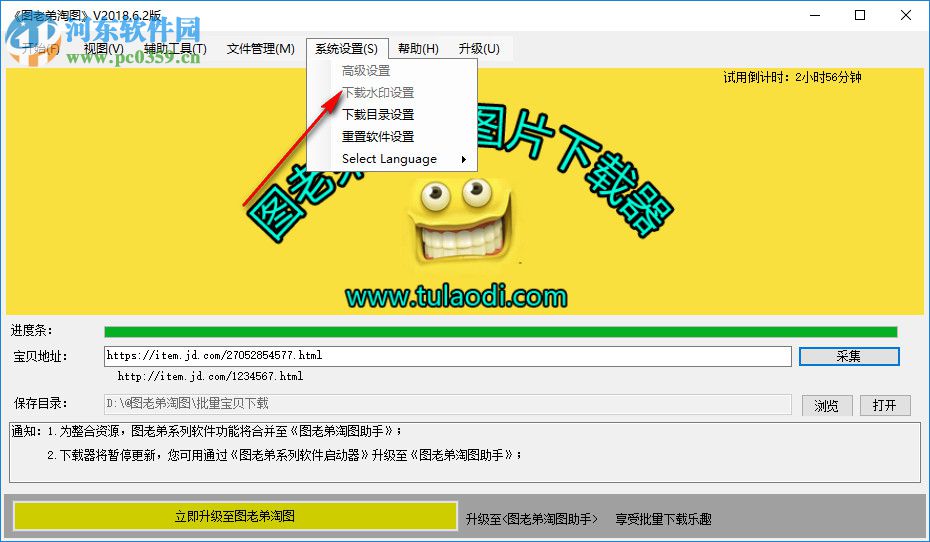Choose 下载目录设置 from the menu

(392, 114)
